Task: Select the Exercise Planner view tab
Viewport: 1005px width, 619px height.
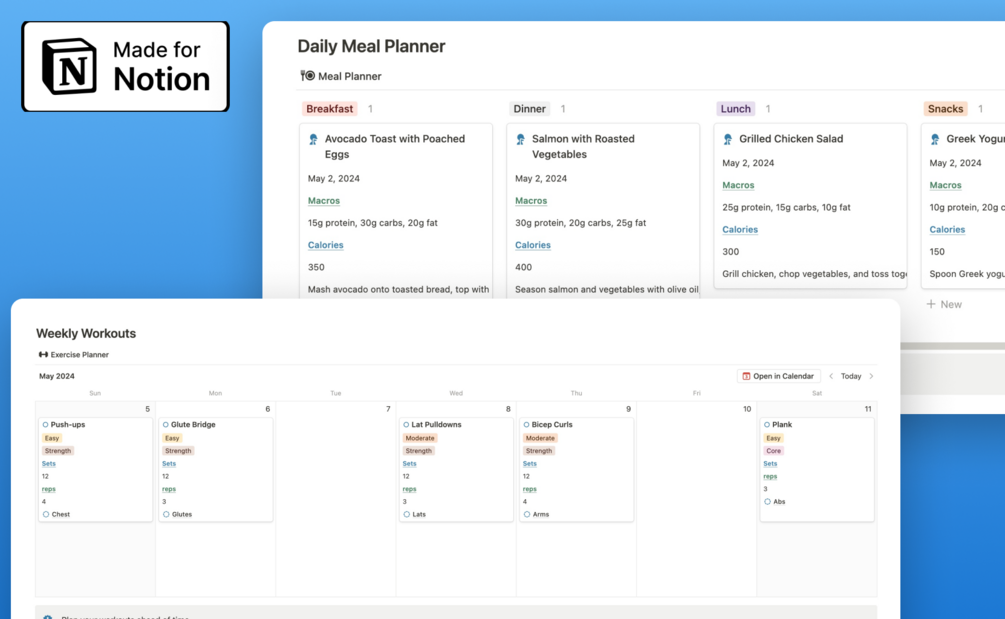Action: pos(79,355)
